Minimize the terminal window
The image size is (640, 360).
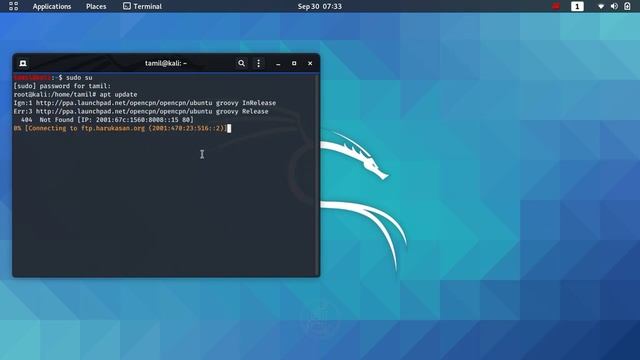click(278, 64)
